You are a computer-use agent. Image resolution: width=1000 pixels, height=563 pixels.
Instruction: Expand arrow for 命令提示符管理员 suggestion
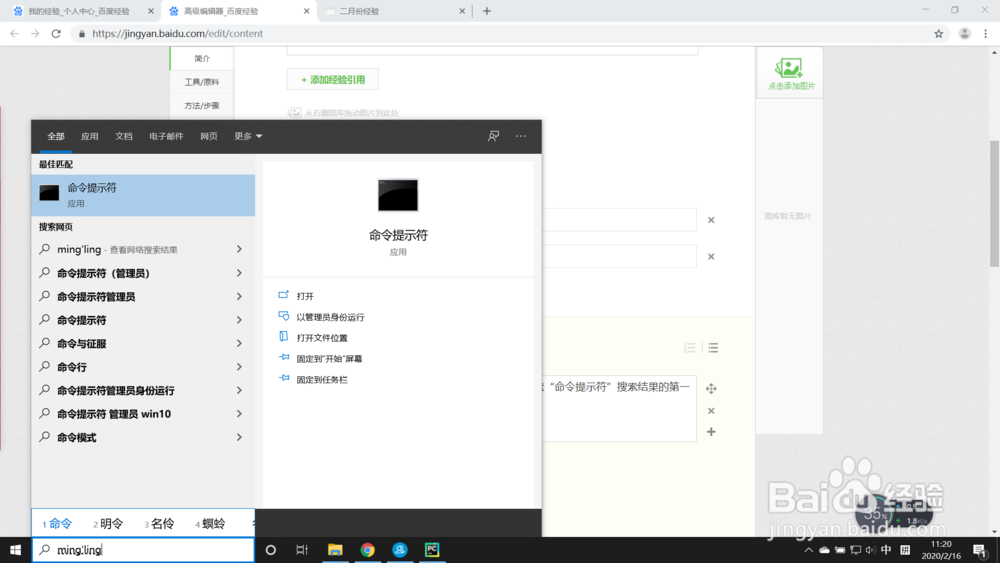pyautogui.click(x=239, y=296)
